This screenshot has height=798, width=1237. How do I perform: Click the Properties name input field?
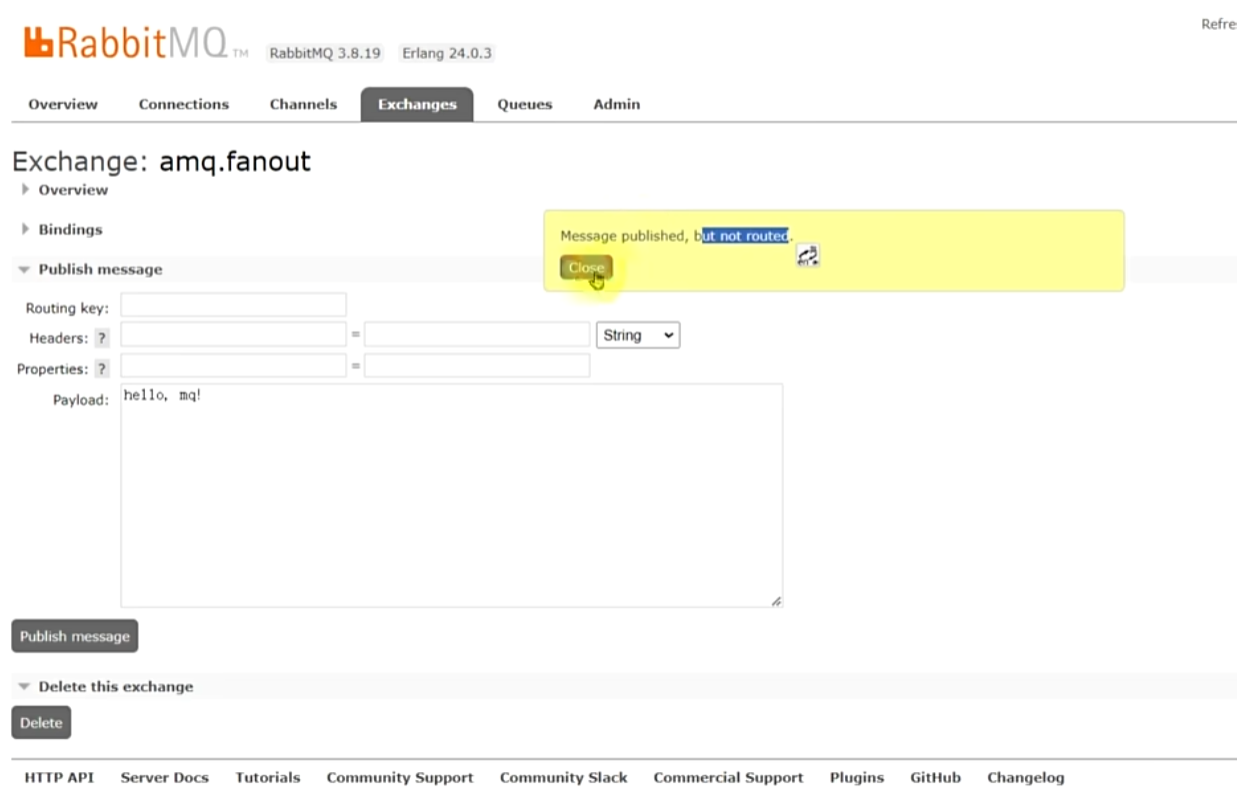click(x=234, y=366)
